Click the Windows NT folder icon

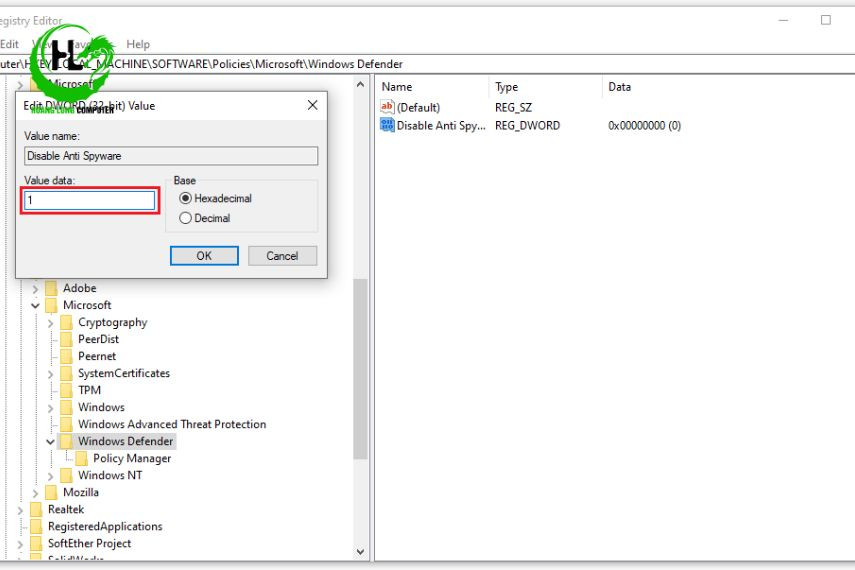(x=66, y=475)
